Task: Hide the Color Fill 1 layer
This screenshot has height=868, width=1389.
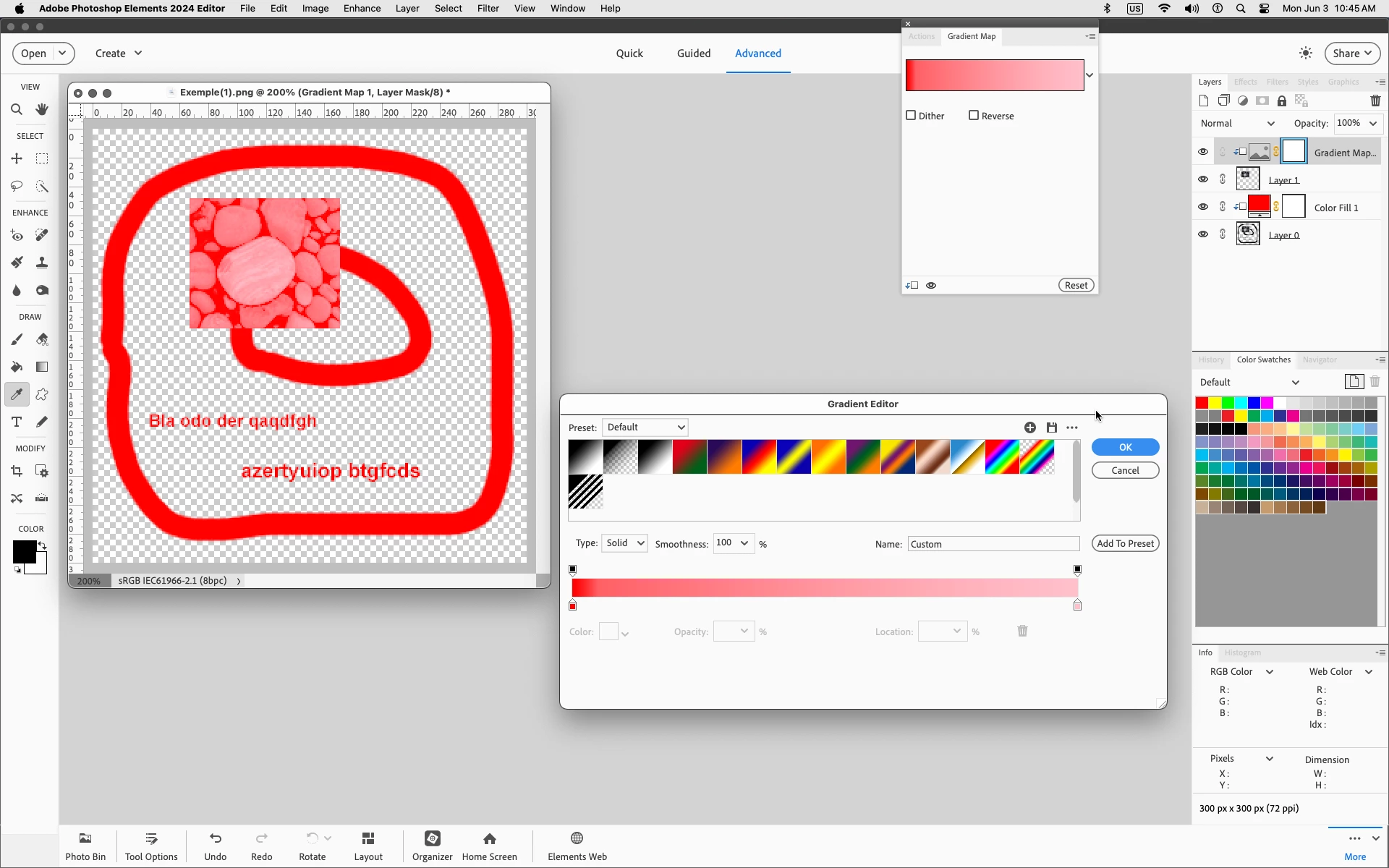Action: coord(1203,207)
